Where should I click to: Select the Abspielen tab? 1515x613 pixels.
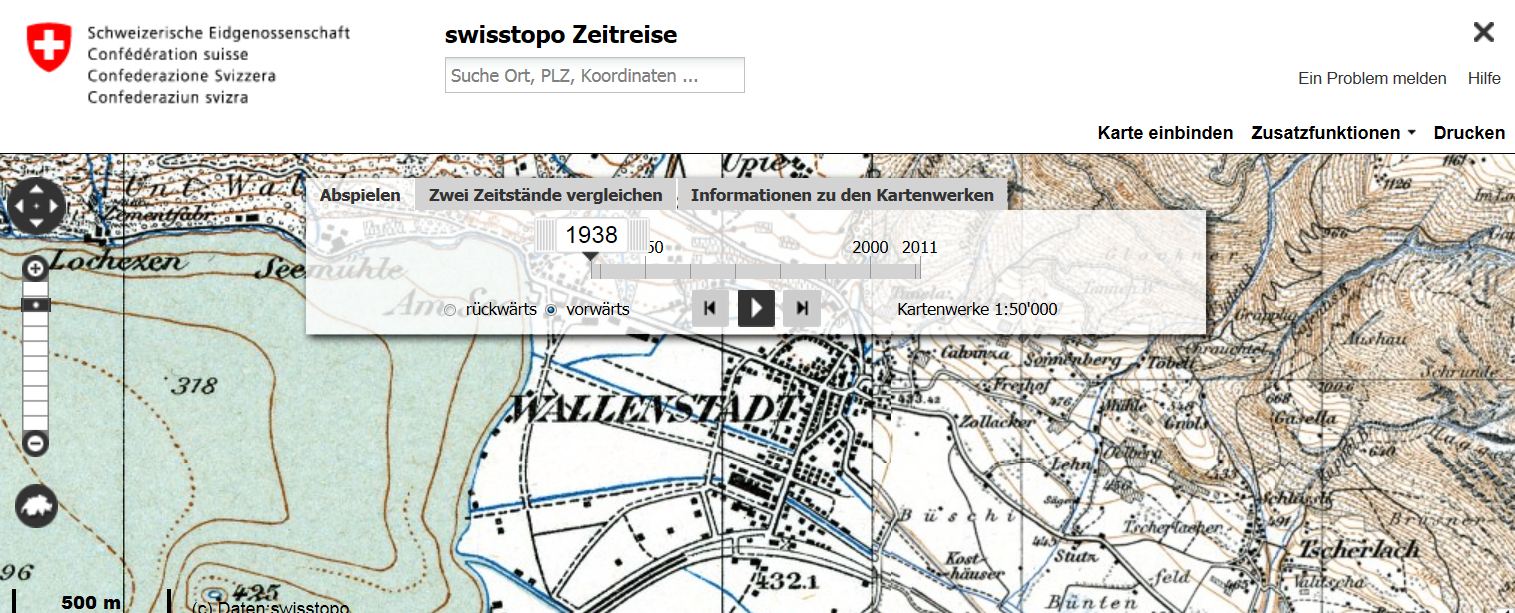pos(360,195)
